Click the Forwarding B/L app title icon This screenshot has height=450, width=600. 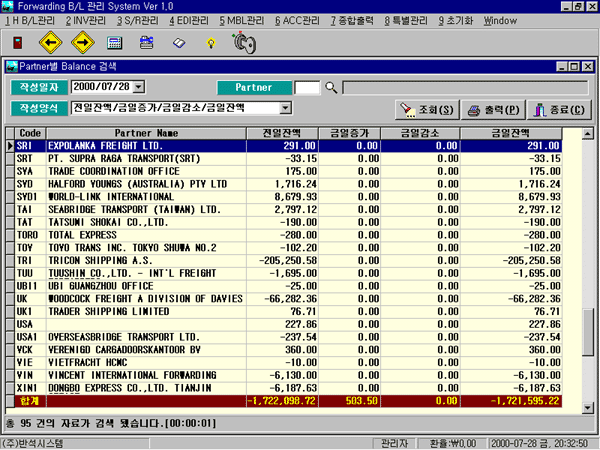(x=7, y=7)
